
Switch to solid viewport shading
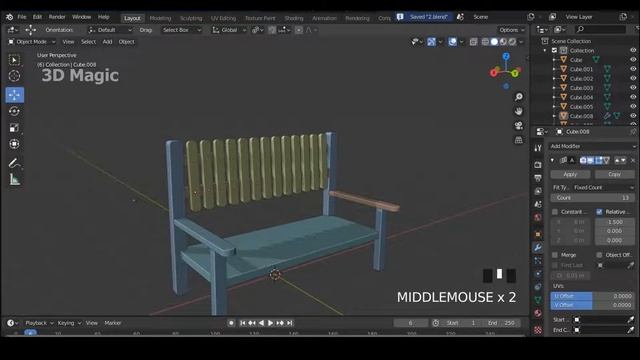tap(494, 42)
